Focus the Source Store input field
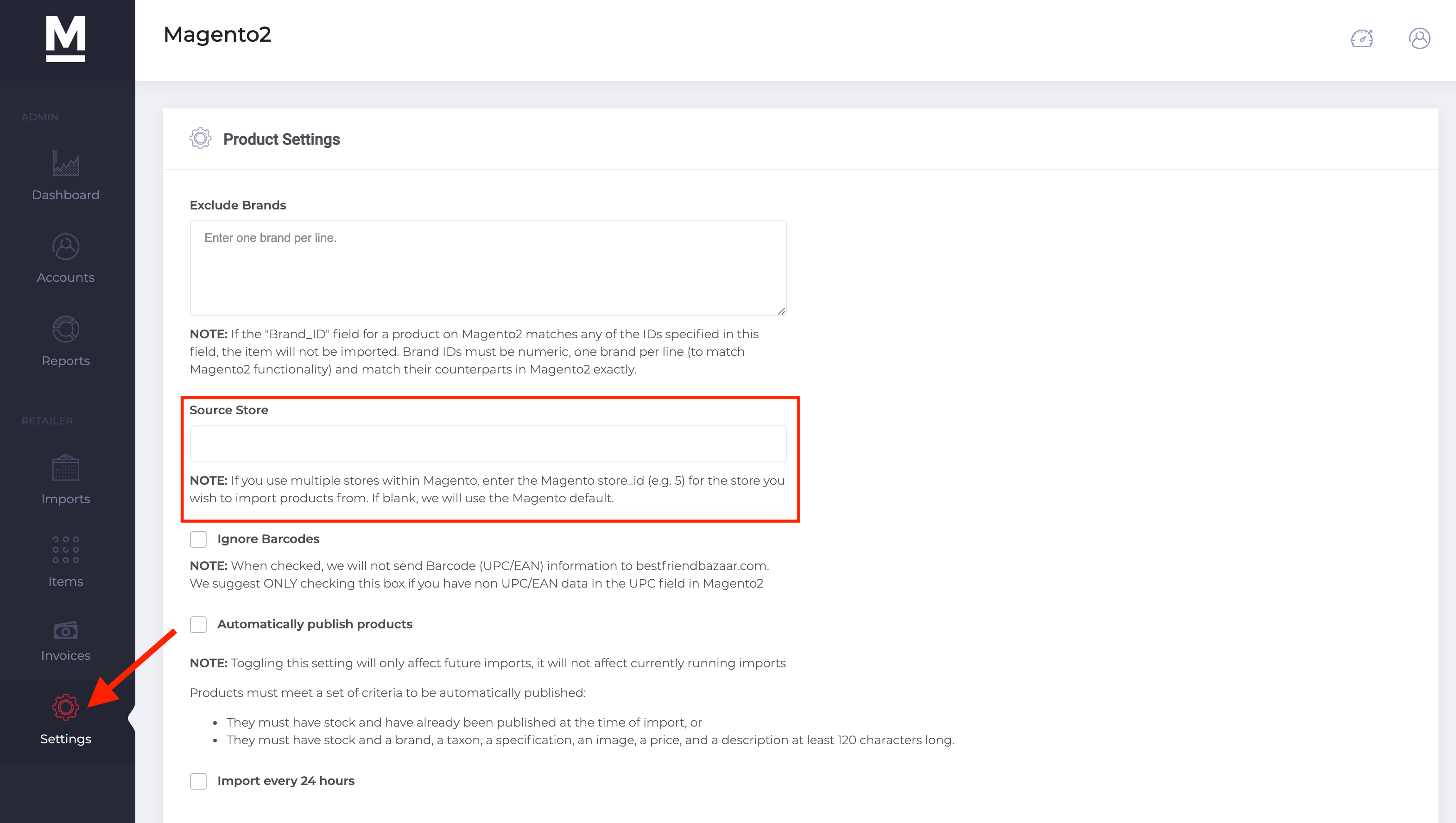This screenshot has height=823, width=1456. (488, 444)
